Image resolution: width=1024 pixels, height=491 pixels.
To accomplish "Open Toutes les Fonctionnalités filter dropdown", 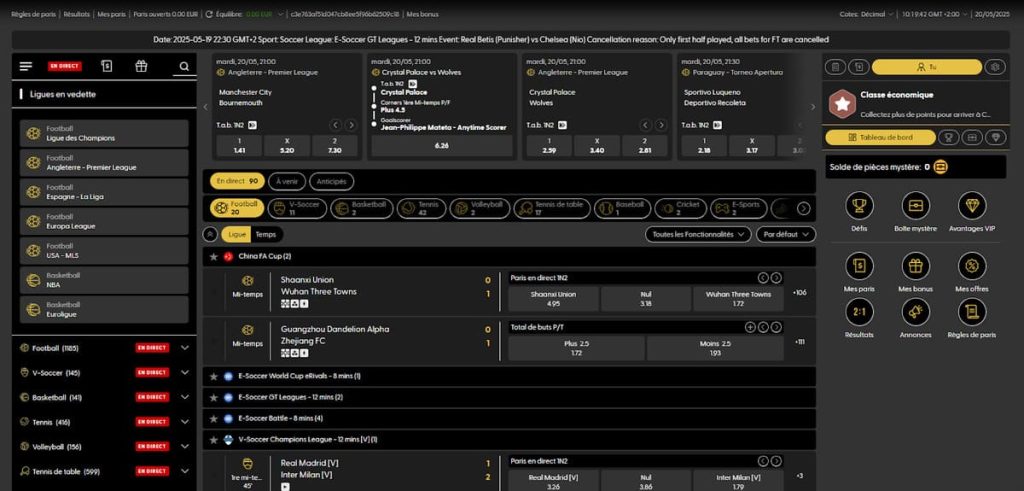I will 698,234.
